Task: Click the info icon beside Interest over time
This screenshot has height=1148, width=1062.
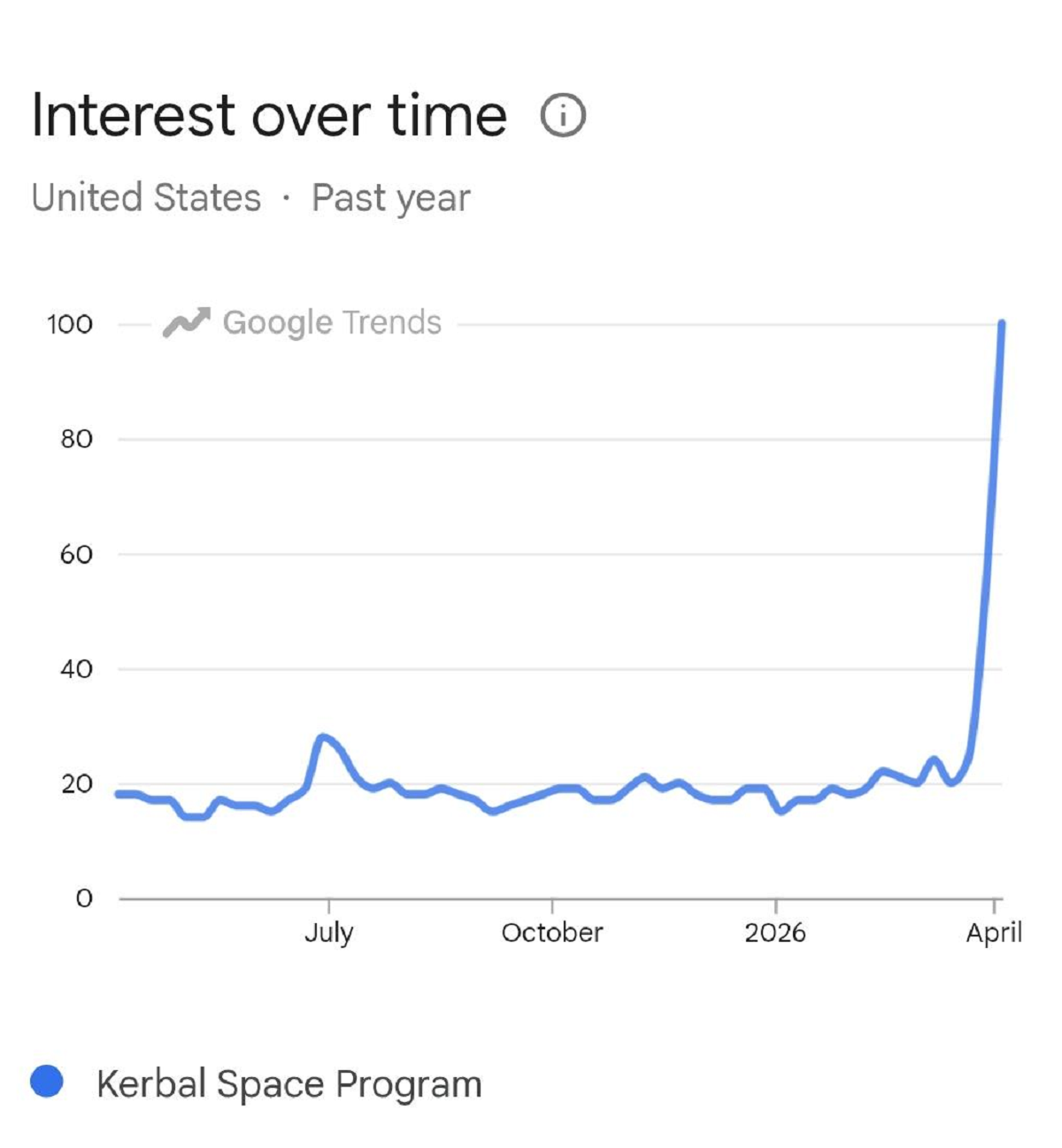Action: [563, 115]
